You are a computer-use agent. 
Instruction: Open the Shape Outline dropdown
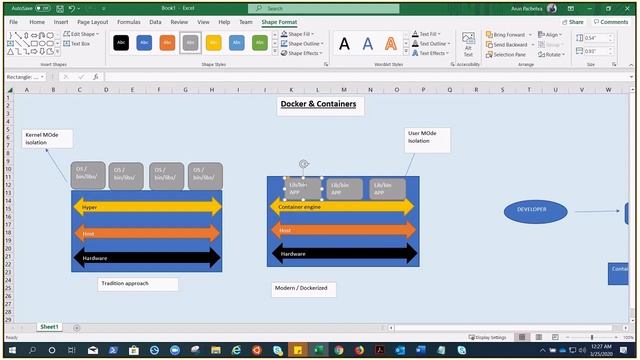click(302, 43)
